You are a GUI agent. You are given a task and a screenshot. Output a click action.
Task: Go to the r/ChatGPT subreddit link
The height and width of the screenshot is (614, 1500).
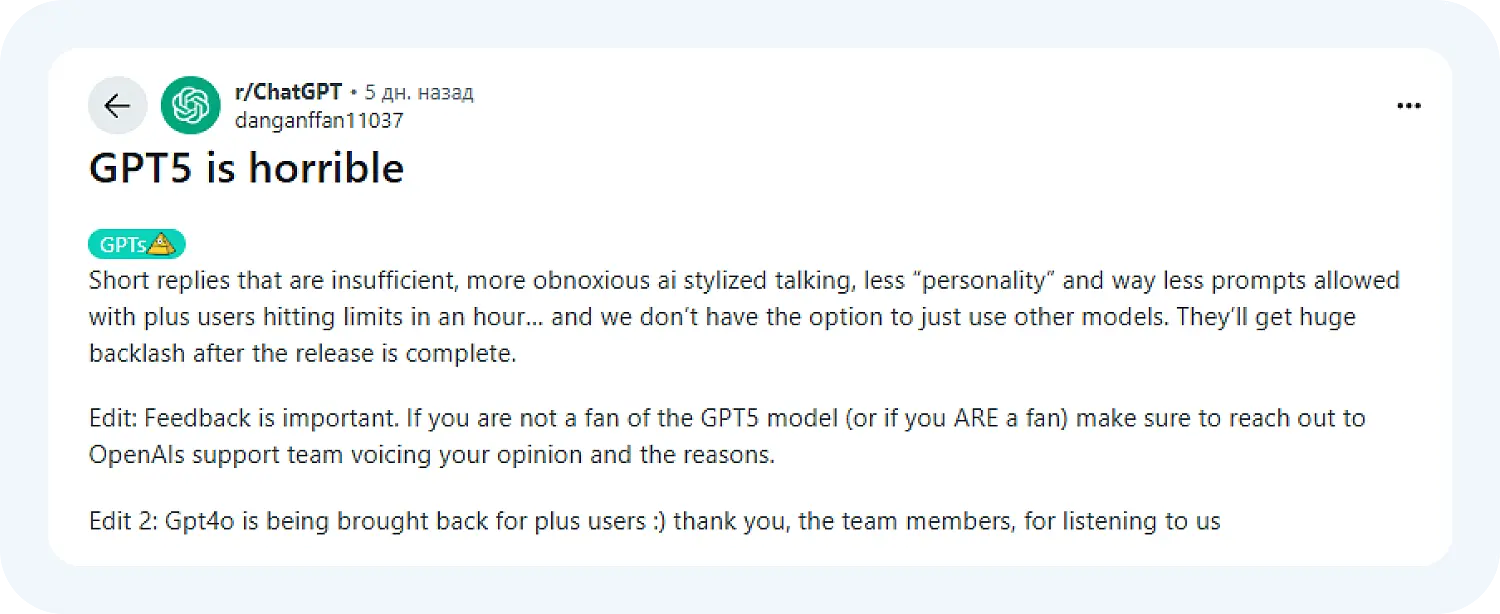287,93
